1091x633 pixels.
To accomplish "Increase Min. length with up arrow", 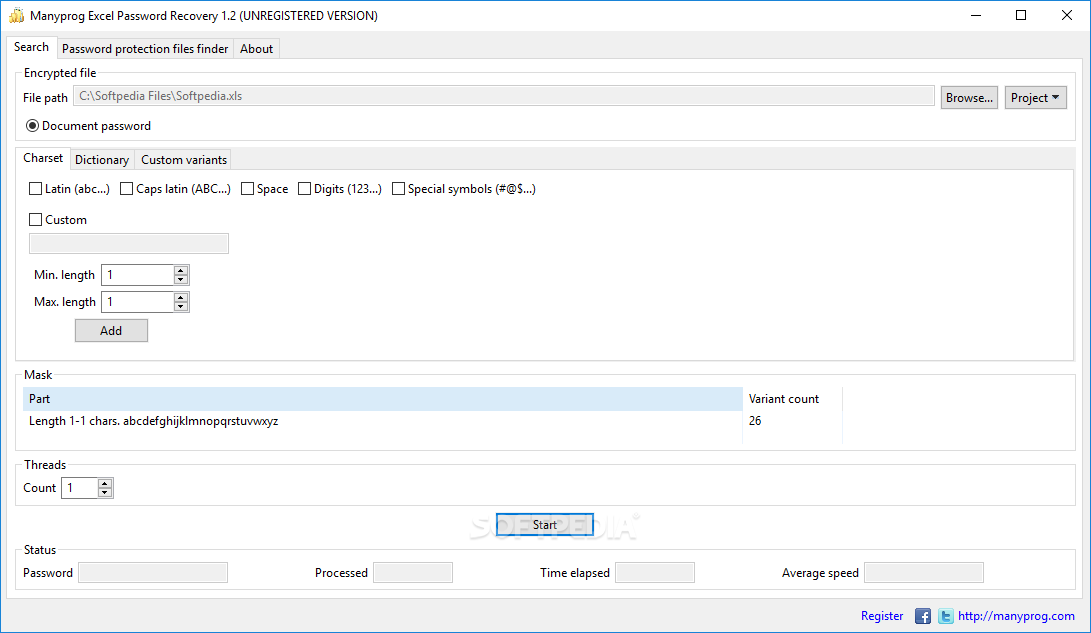I will point(181,271).
